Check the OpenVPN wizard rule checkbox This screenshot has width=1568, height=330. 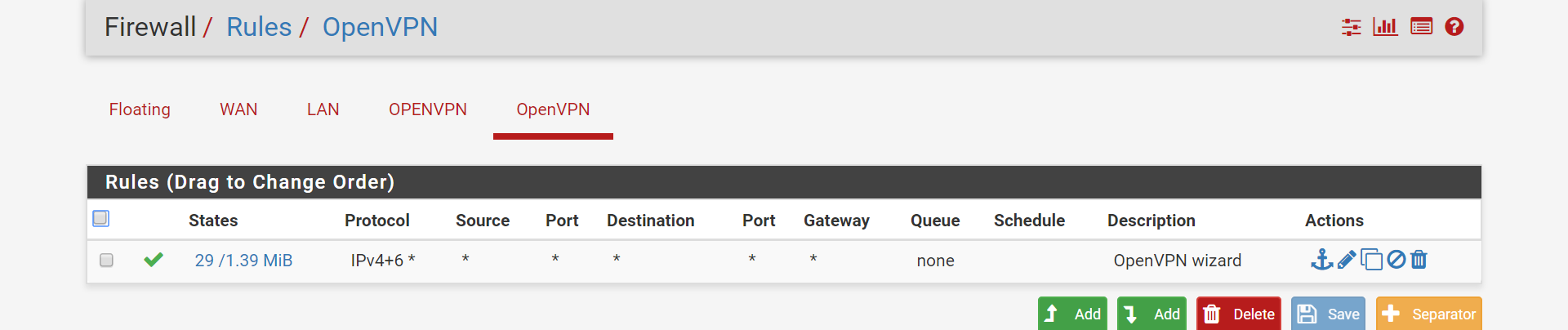(106, 260)
